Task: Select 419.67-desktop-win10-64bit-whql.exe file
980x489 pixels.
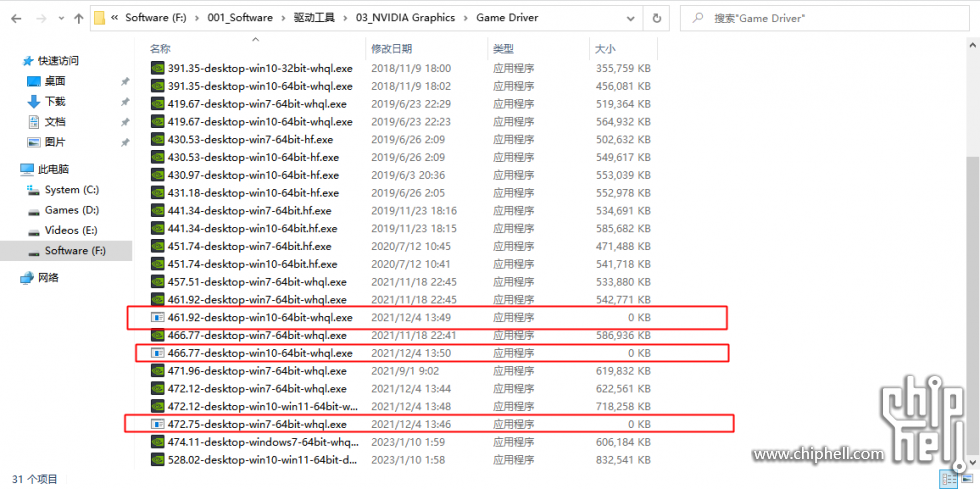Action: tap(260, 122)
